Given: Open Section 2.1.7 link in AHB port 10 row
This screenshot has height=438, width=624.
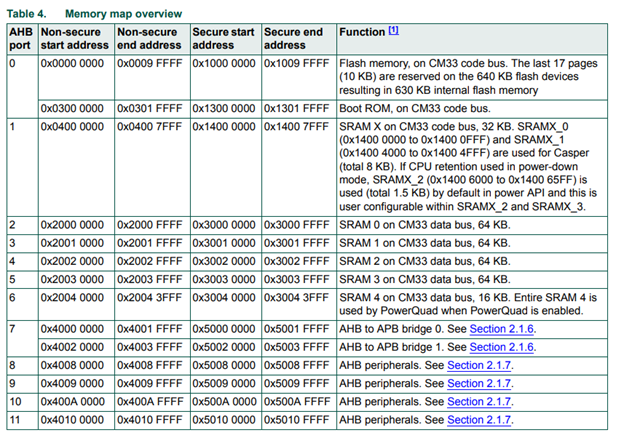Looking at the screenshot, I should [479, 402].
